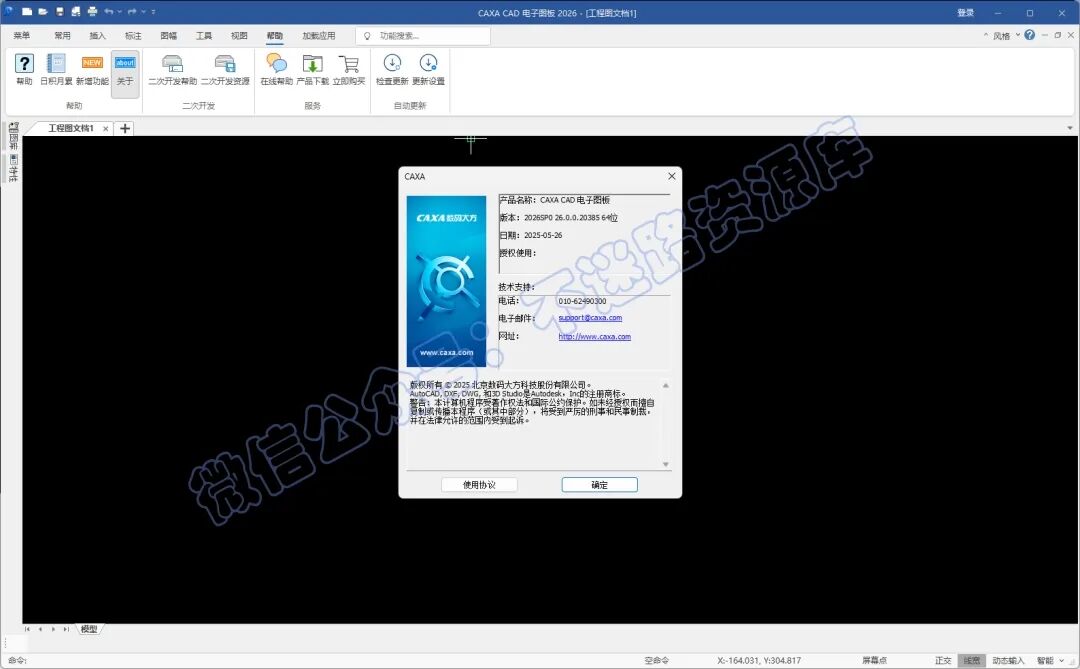Click the X,Y coordinate readout in status bar

pyautogui.click(x=759, y=660)
